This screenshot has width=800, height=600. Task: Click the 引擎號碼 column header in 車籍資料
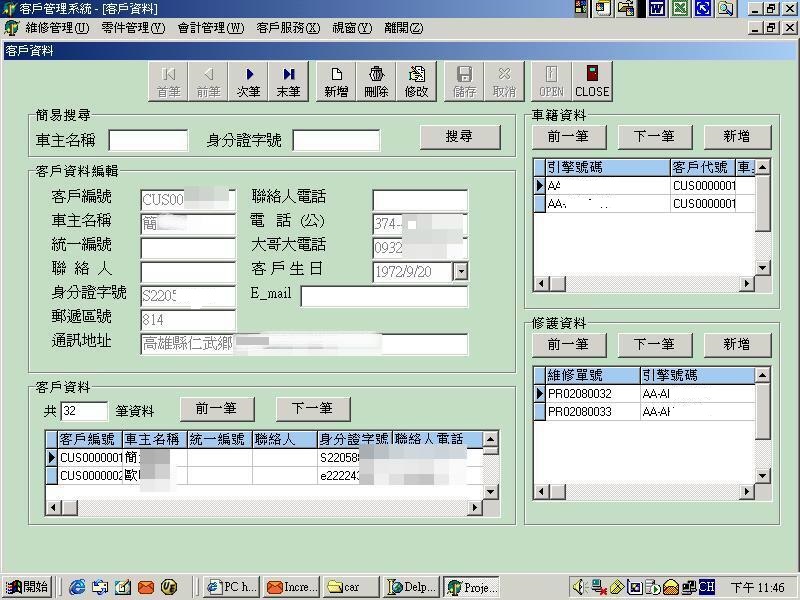click(608, 167)
